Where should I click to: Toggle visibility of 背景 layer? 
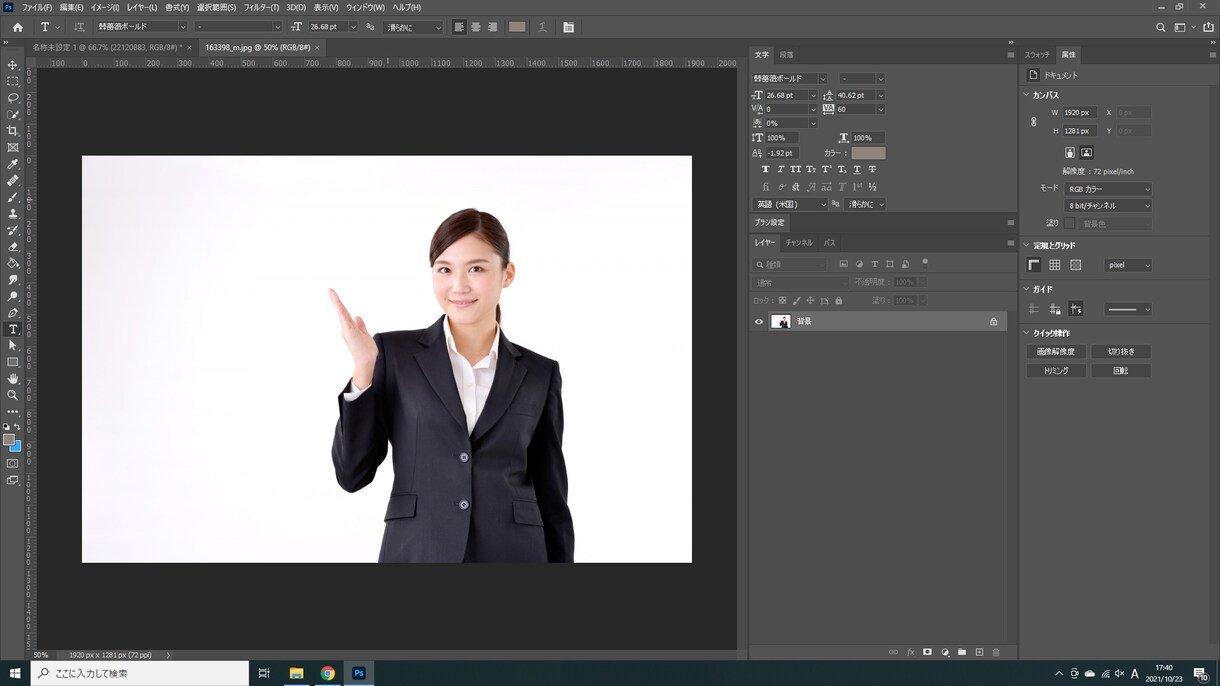point(759,321)
